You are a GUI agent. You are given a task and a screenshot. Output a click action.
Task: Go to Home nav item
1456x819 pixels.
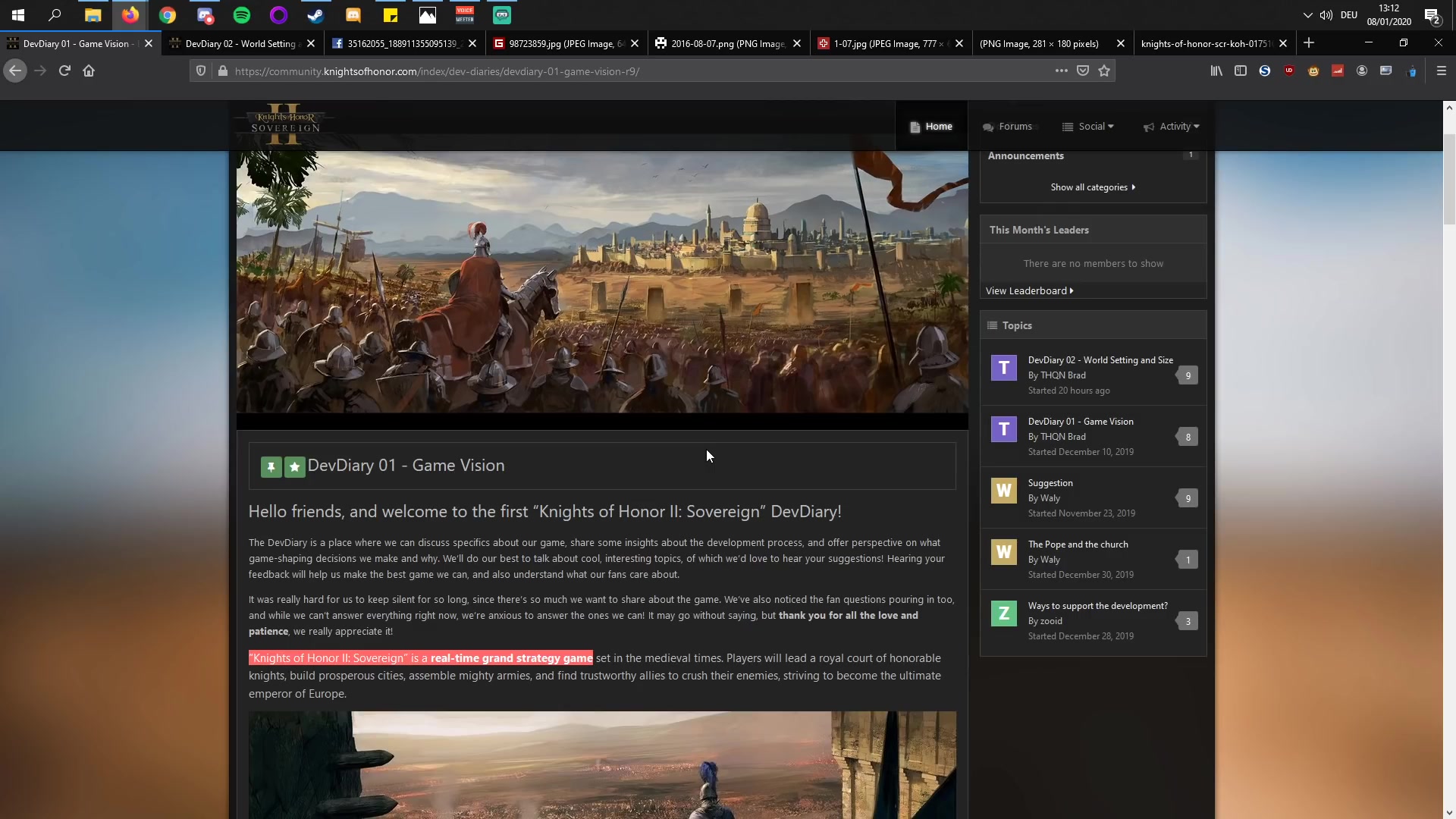pos(931,127)
